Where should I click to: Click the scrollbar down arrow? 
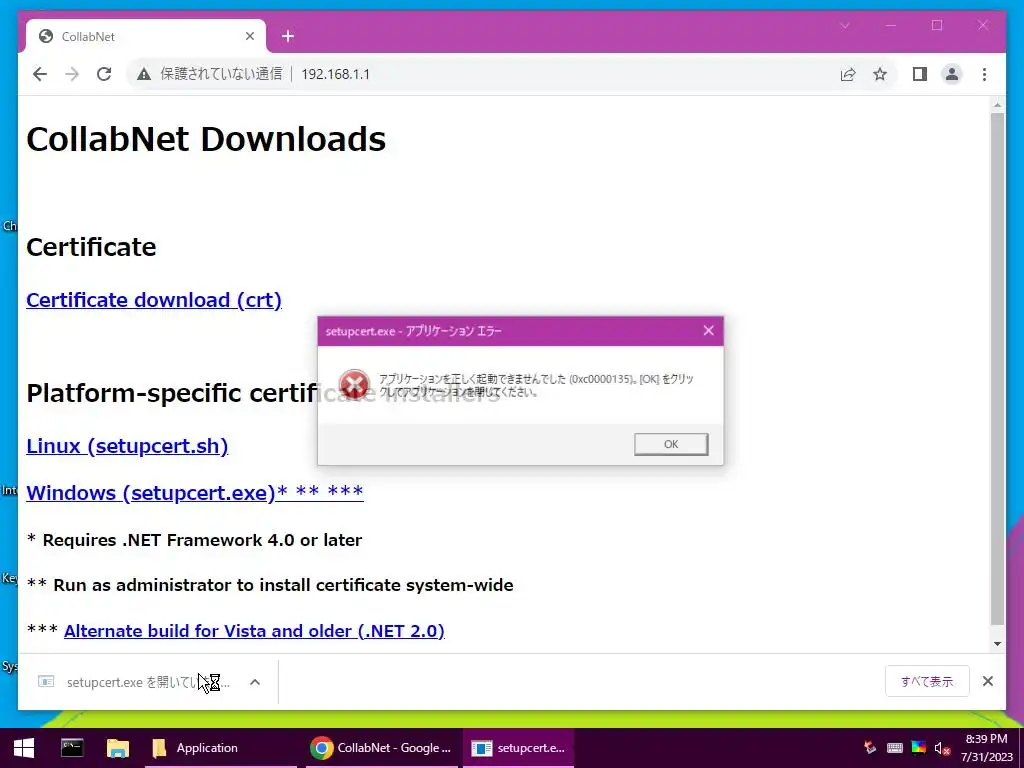997,644
